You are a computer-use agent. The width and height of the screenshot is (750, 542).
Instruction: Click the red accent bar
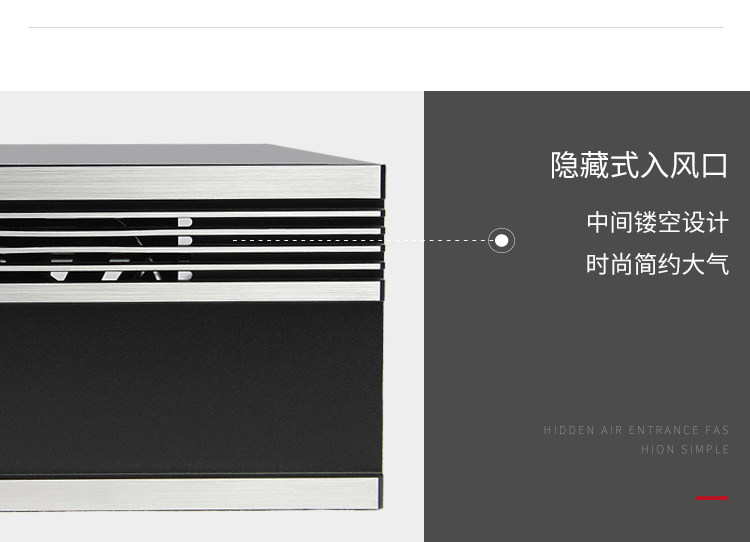(711, 498)
